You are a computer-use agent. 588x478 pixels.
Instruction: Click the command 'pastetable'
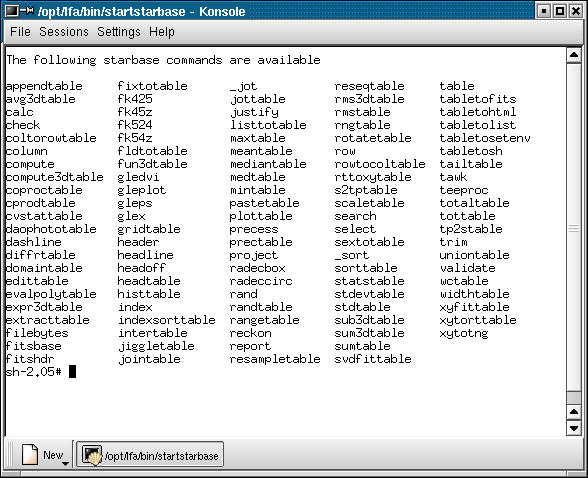click(264, 203)
